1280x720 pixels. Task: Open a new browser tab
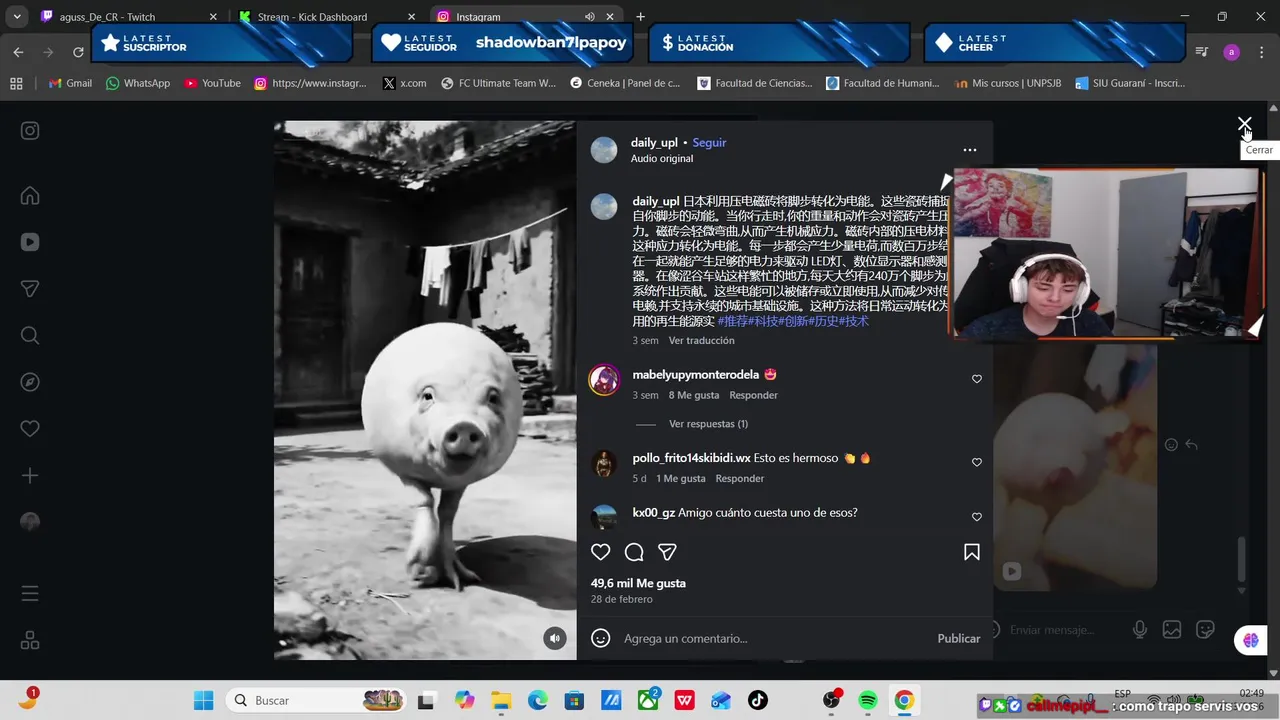(640, 17)
